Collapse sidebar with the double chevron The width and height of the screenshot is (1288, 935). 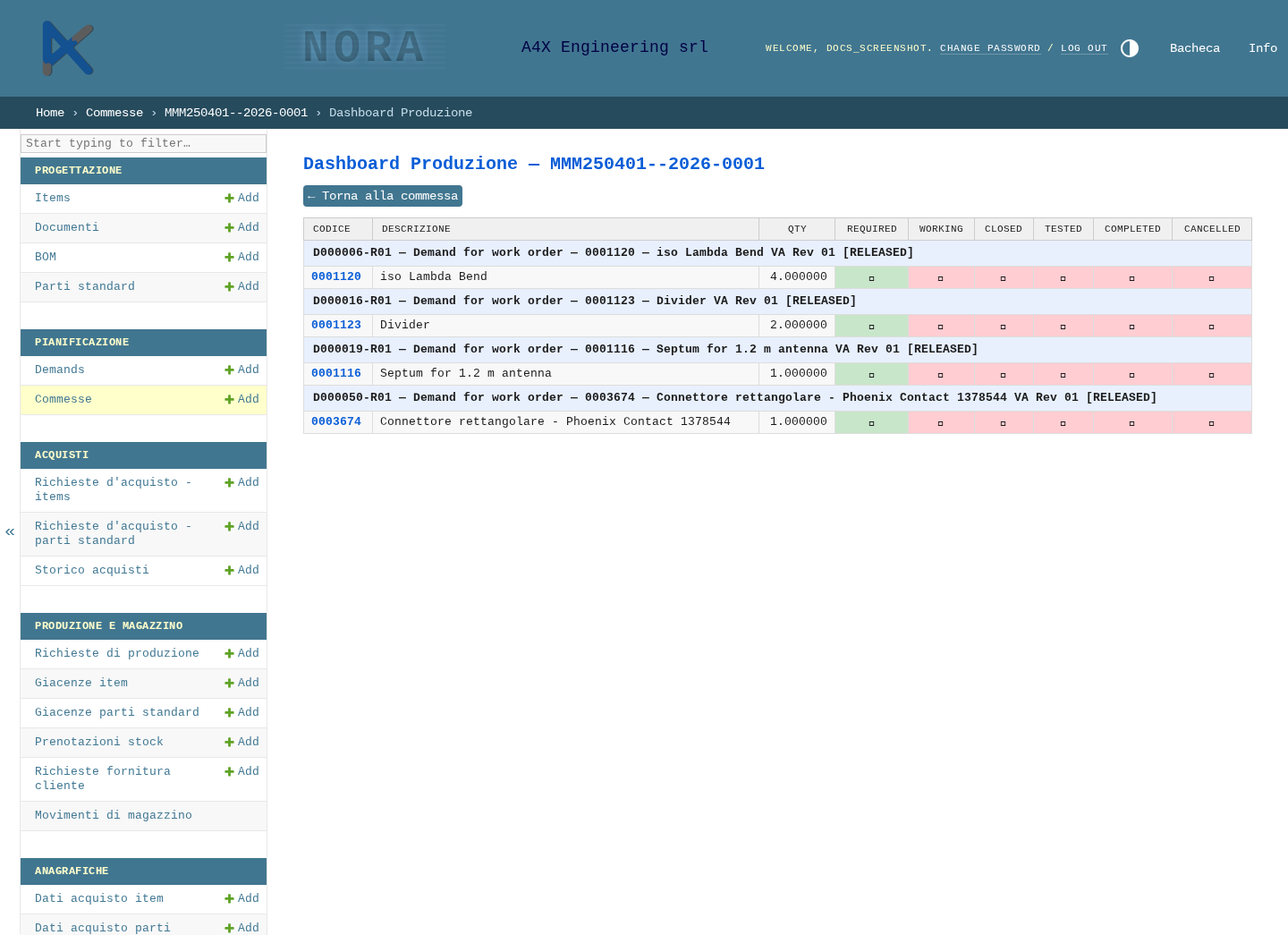(x=10, y=531)
